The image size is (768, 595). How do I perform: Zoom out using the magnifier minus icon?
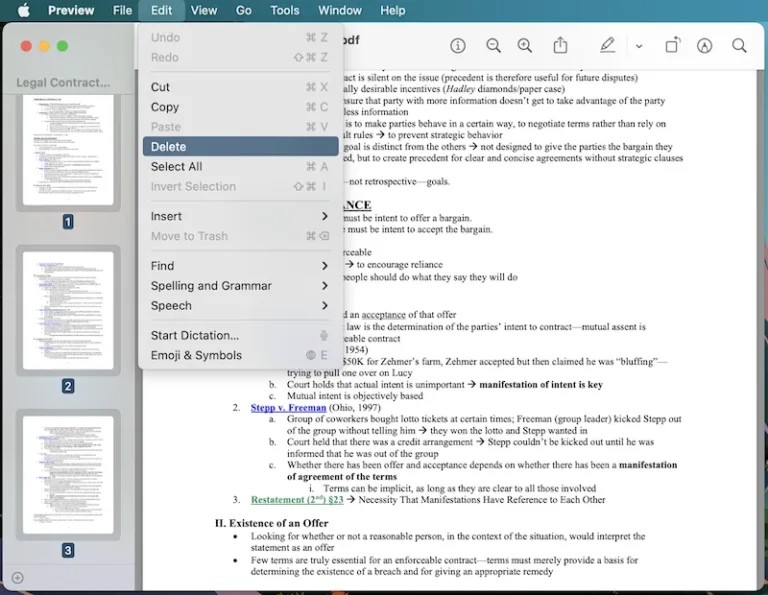[493, 46]
